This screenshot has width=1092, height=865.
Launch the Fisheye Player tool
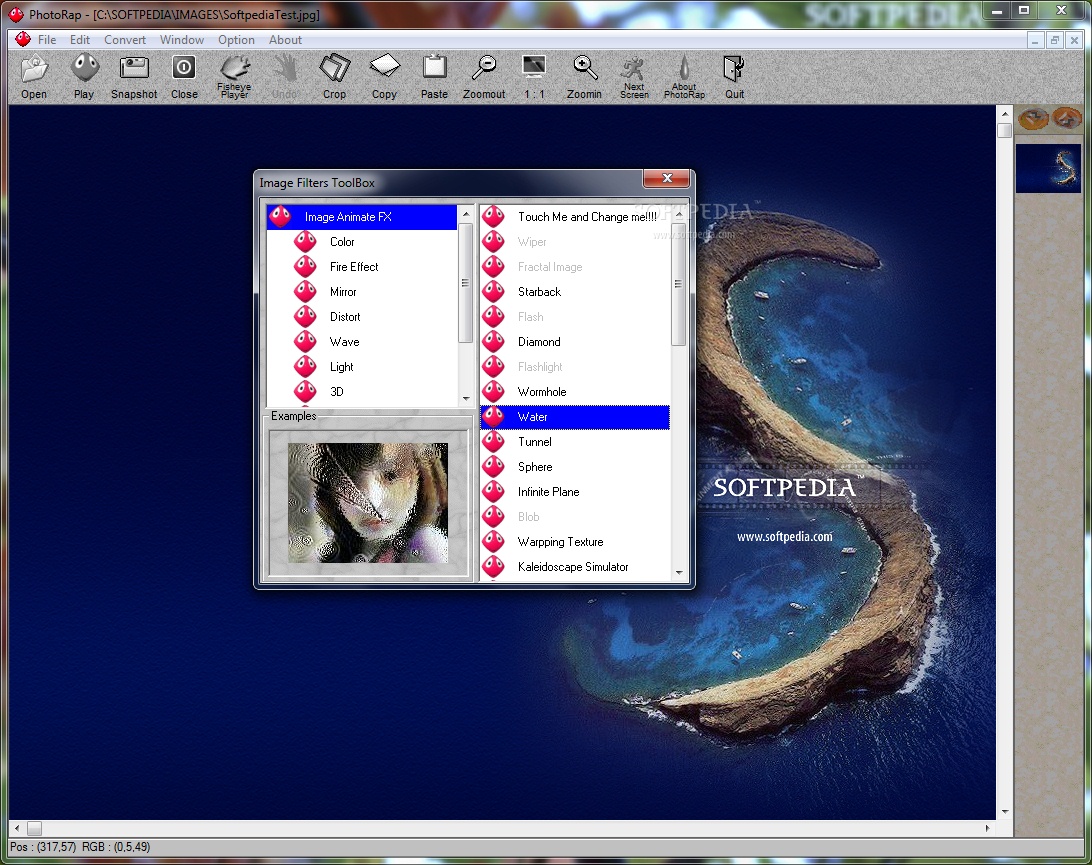point(235,77)
